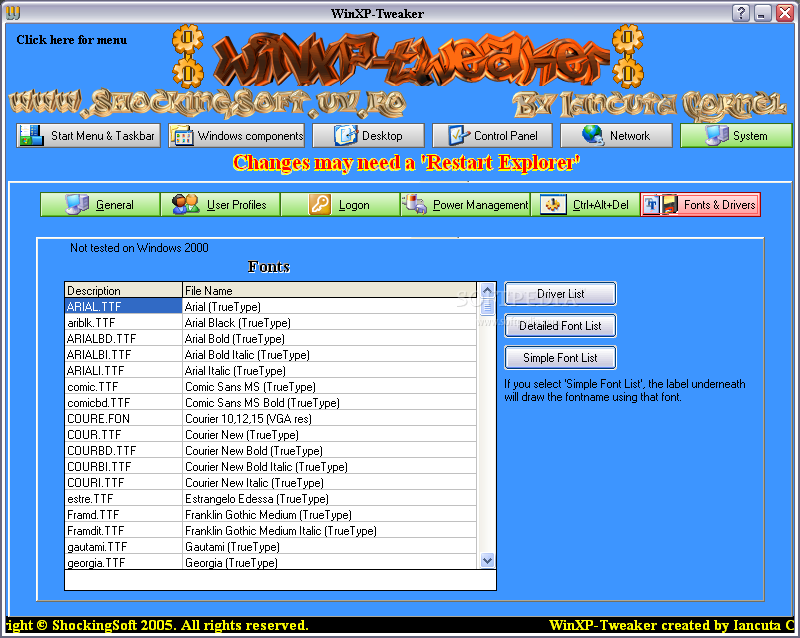Screen dimensions: 800x638
Task: Click the User Profiles people icon
Action: 186,205
